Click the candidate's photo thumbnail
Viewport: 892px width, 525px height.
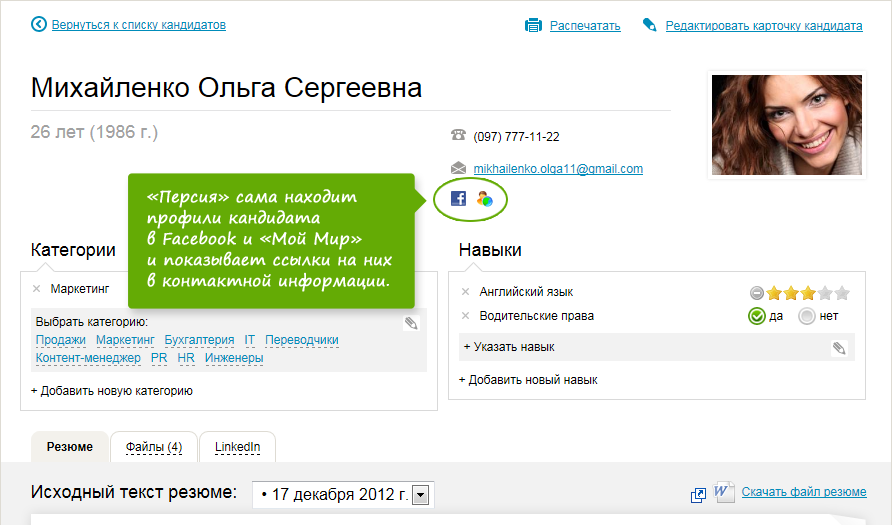(x=786, y=125)
